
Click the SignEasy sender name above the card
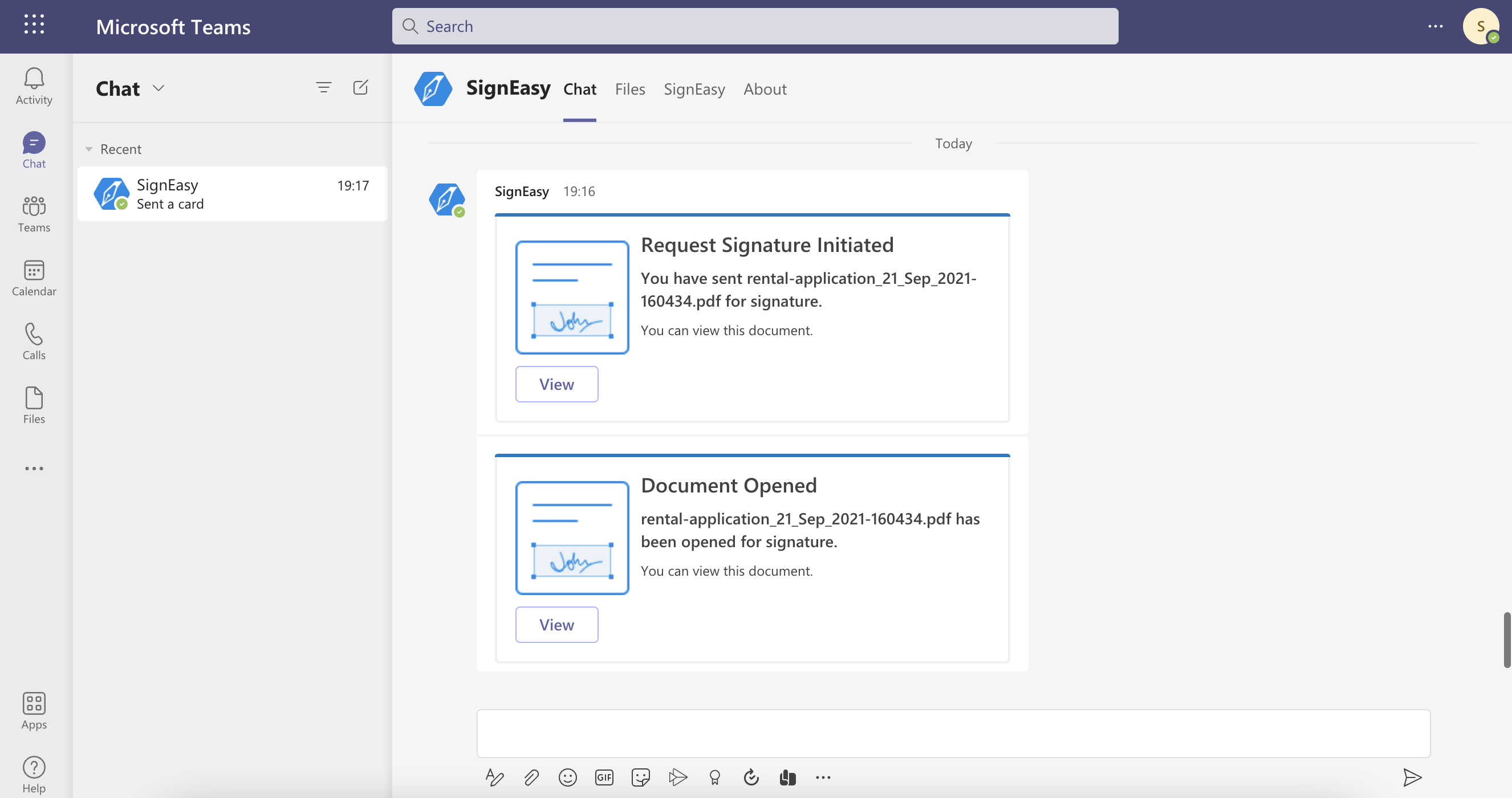point(522,192)
